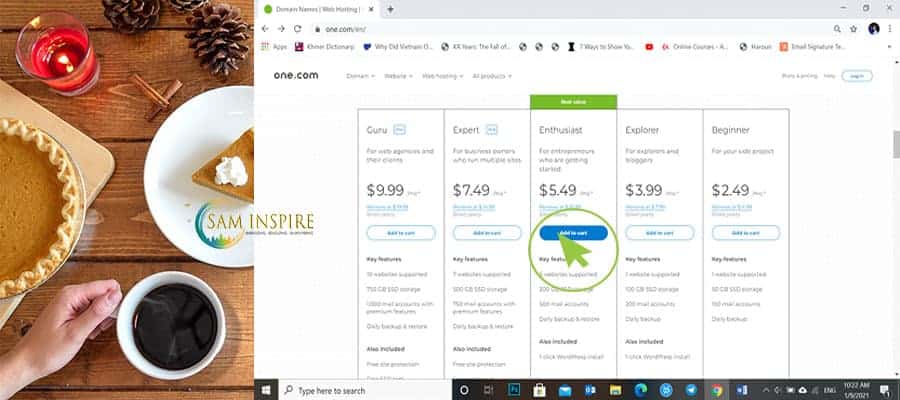Open the YouTube bookmark icon

[x=649, y=47]
